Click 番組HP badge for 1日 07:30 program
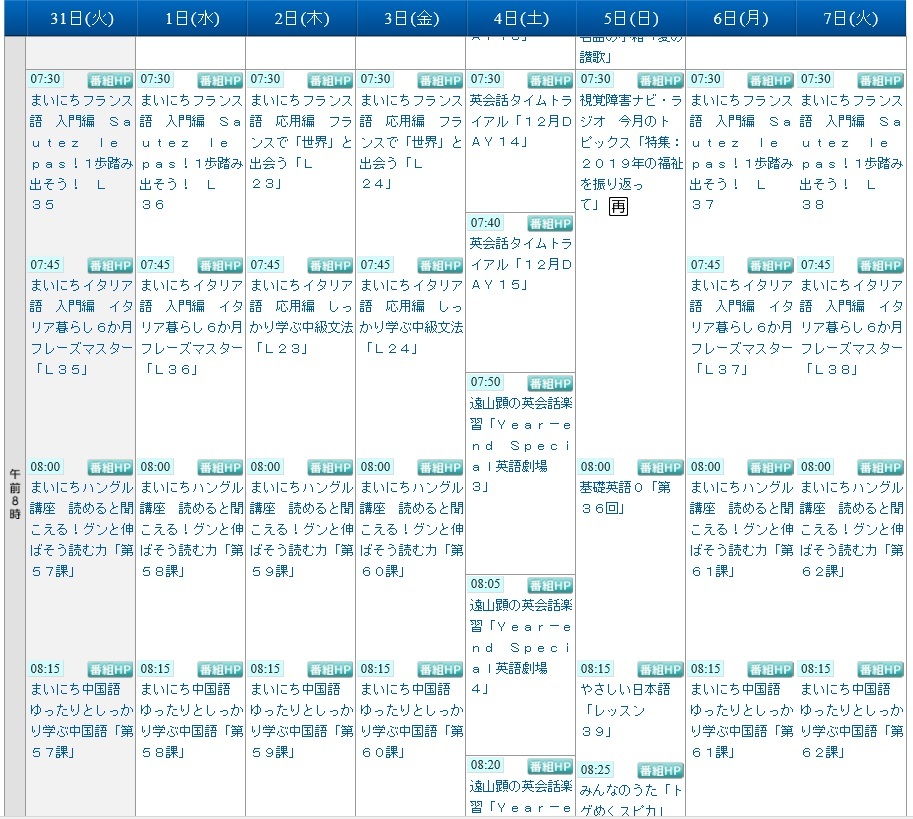Image resolution: width=913 pixels, height=819 pixels. pos(220,80)
